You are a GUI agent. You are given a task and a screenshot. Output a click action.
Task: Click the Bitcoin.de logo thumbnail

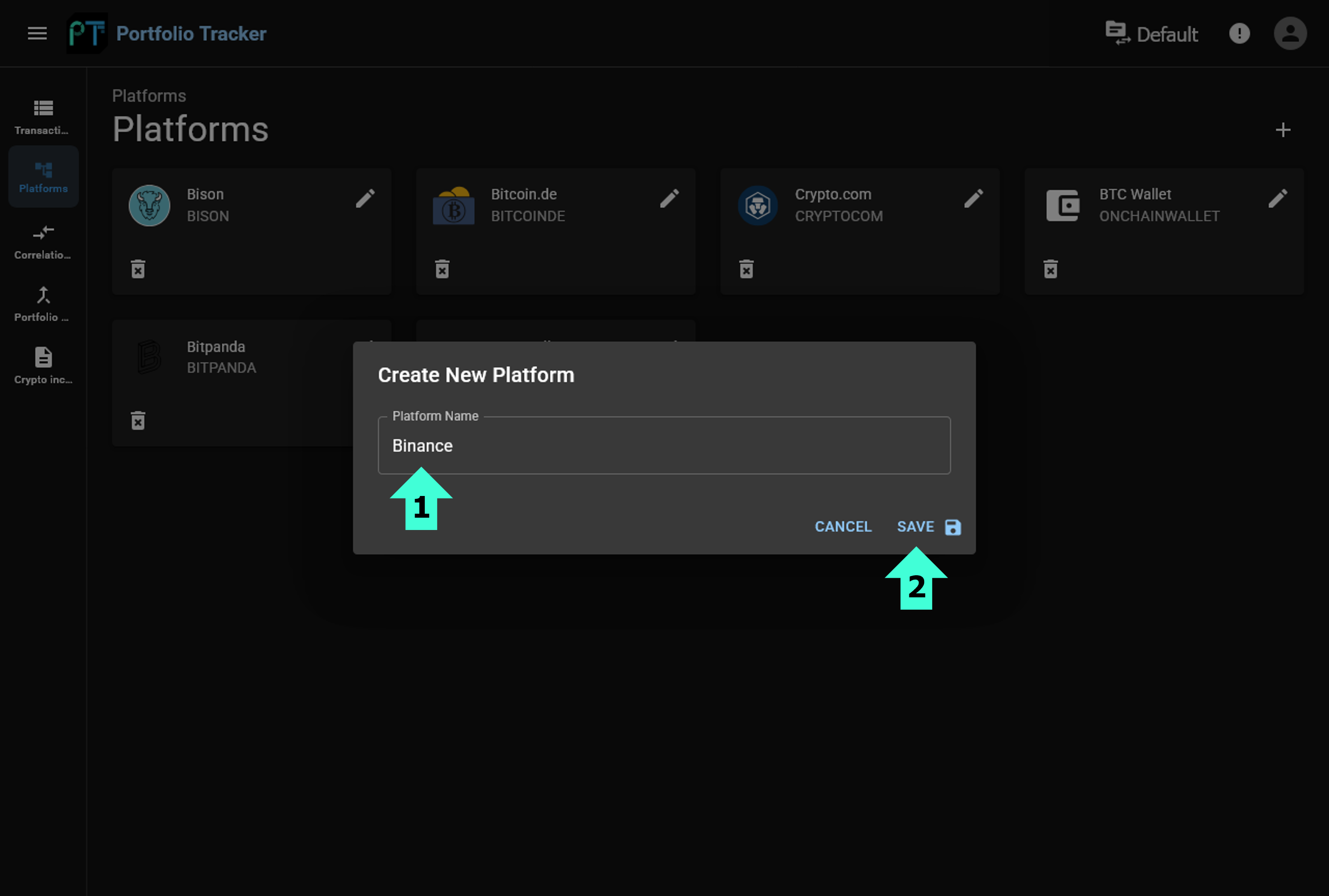[453, 205]
